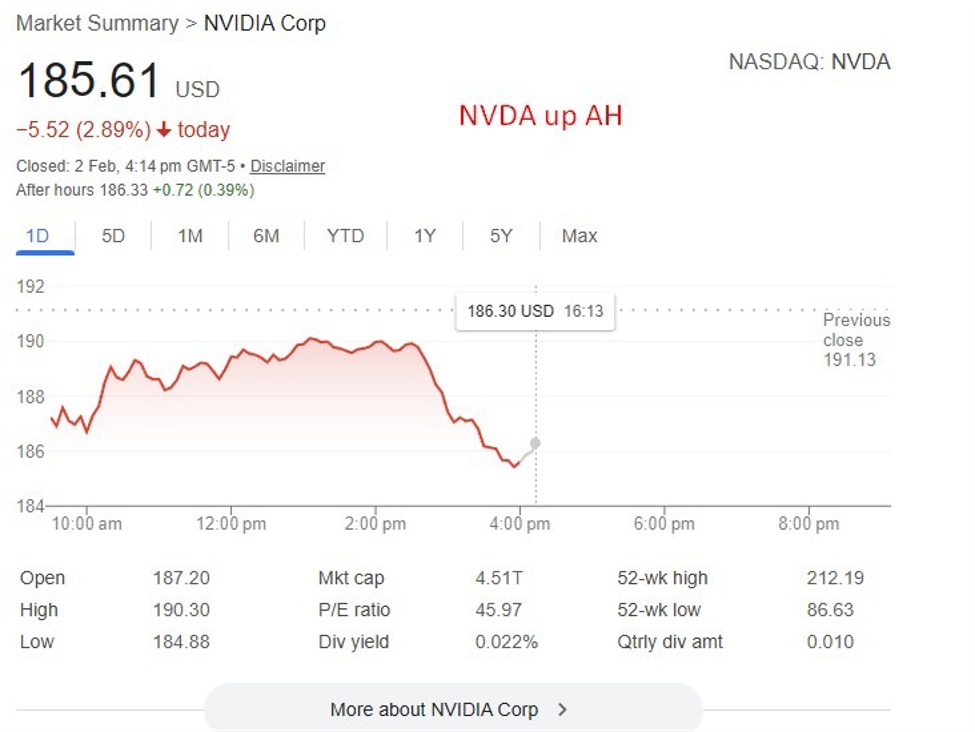Select the YTD chart tab

[345, 236]
